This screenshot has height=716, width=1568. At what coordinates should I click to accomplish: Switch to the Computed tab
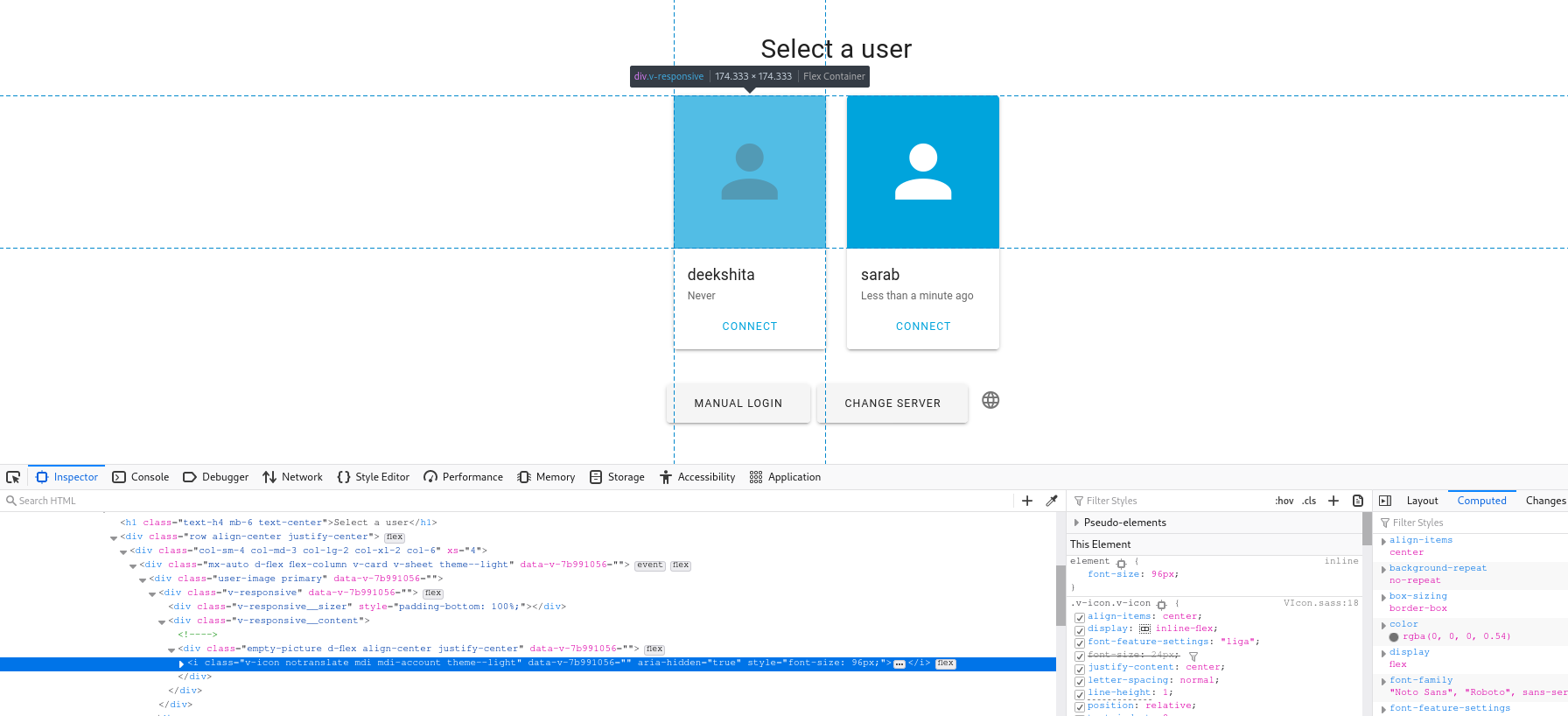point(1481,501)
